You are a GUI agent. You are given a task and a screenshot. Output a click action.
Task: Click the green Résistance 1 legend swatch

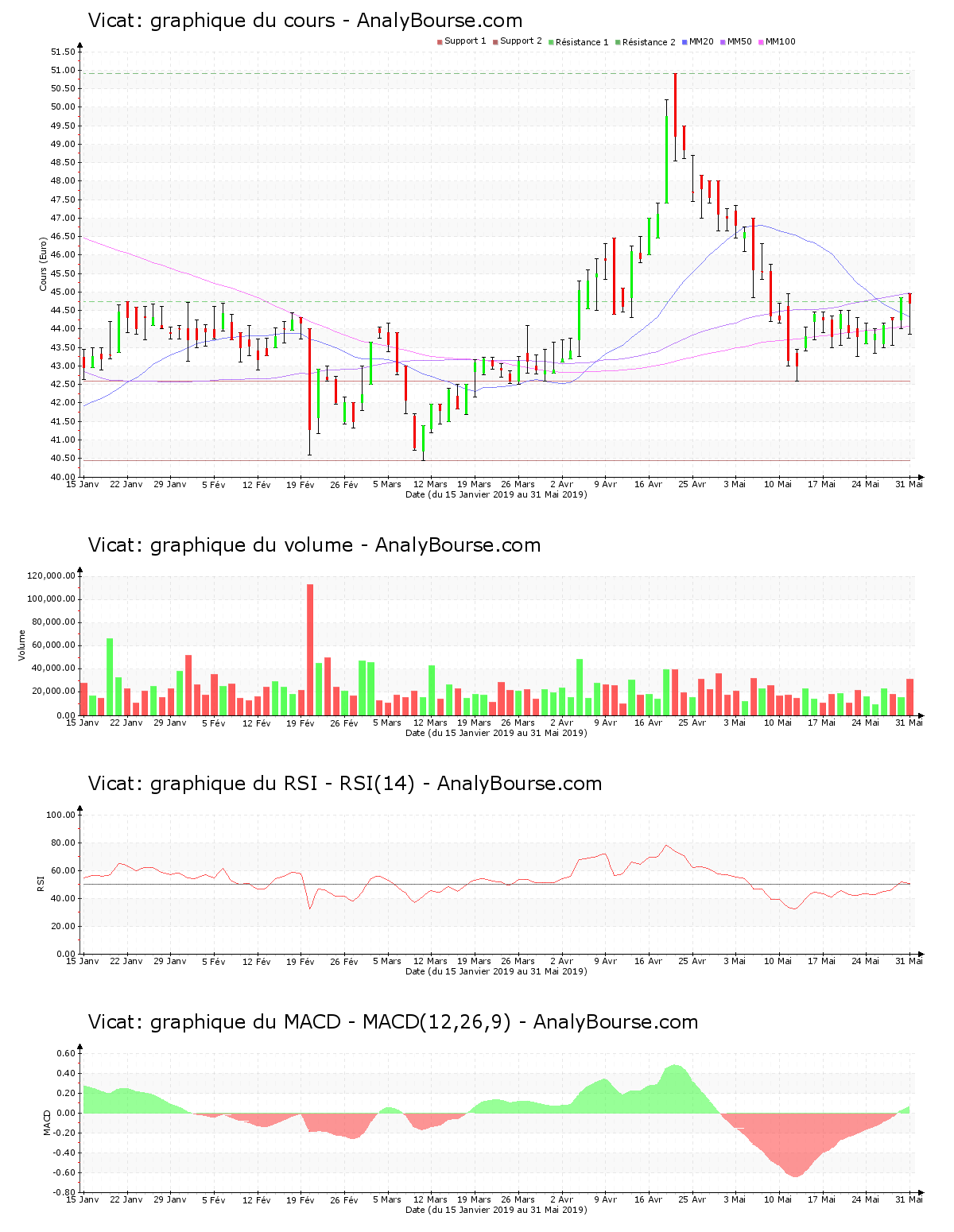click(551, 42)
